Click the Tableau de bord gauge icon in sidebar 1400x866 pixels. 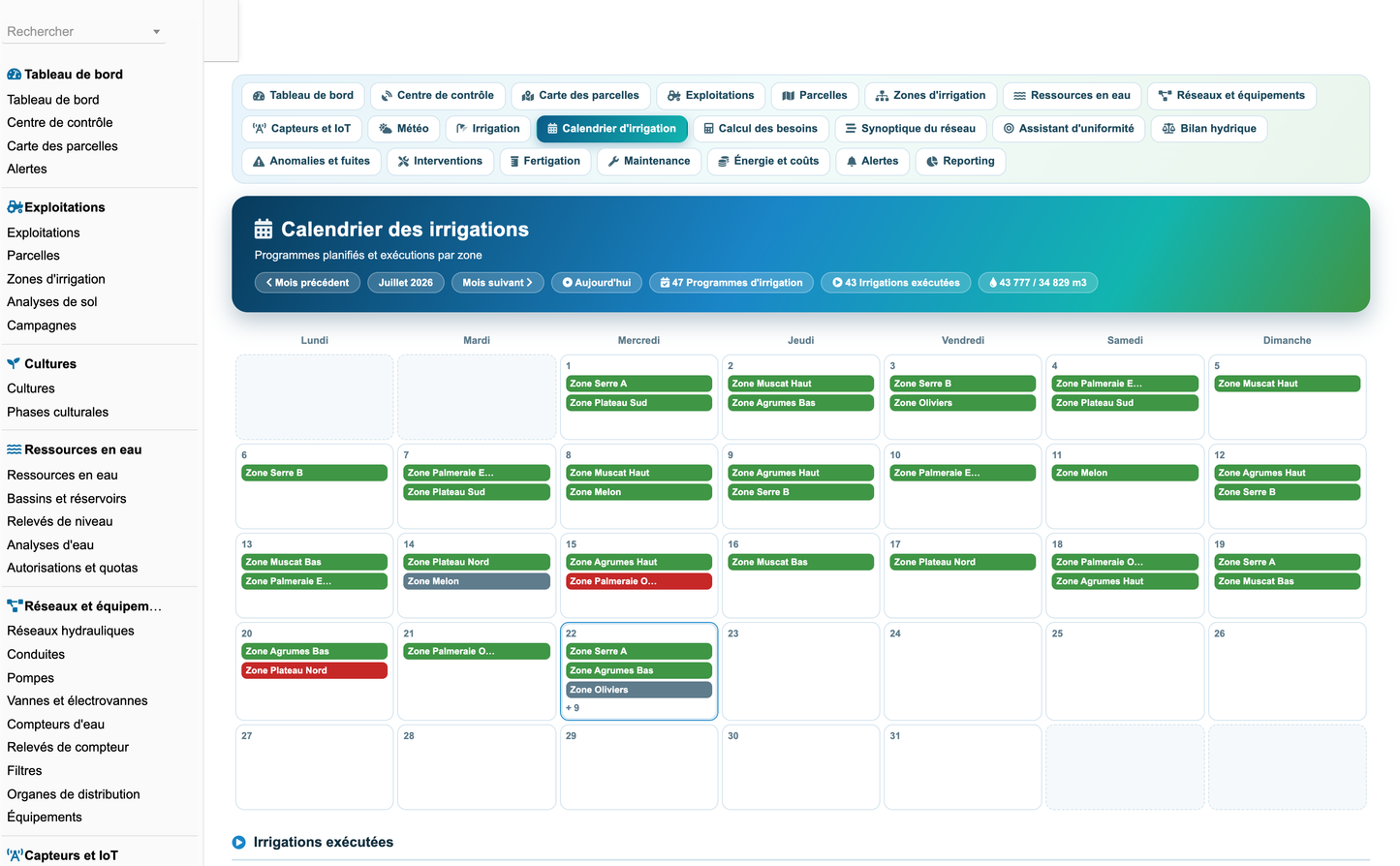click(x=15, y=75)
